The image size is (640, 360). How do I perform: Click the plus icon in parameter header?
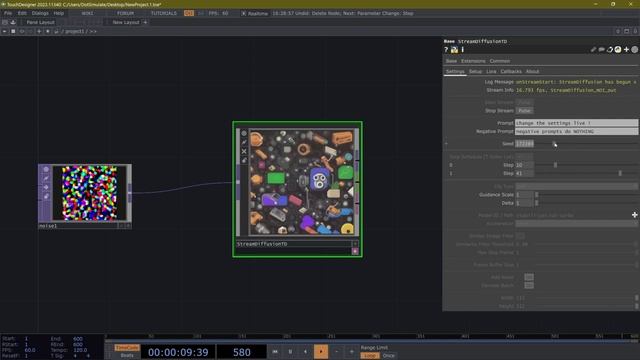(x=626, y=50)
